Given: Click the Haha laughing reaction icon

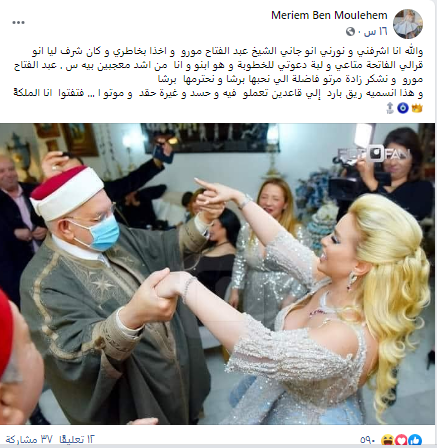Looking at the screenshot, I should [390, 440].
